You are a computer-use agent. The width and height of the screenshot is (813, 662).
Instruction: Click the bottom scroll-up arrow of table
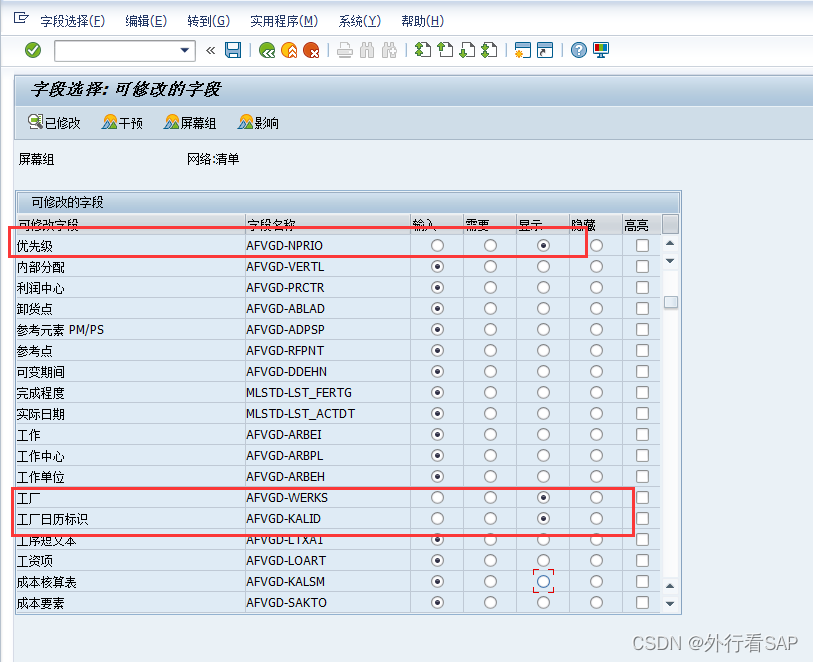[x=670, y=586]
